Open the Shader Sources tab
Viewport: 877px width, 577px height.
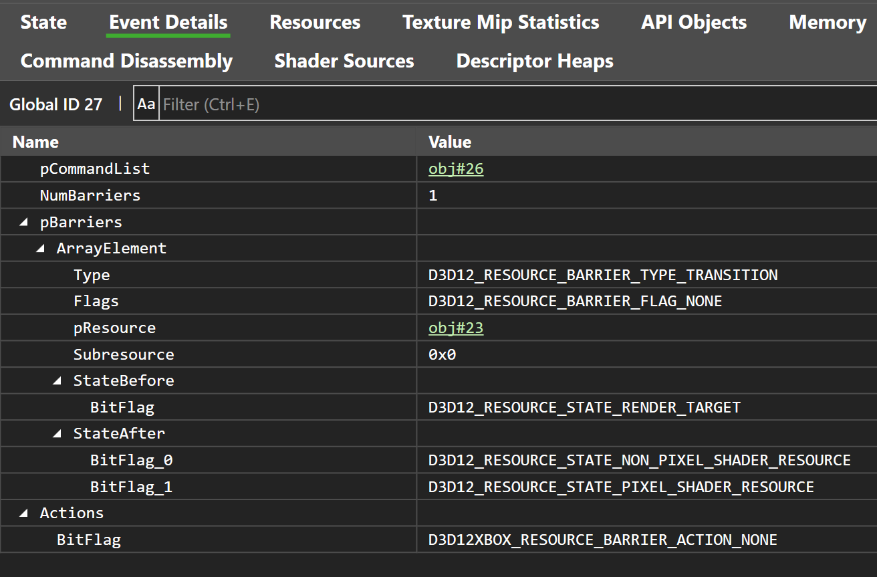344,61
